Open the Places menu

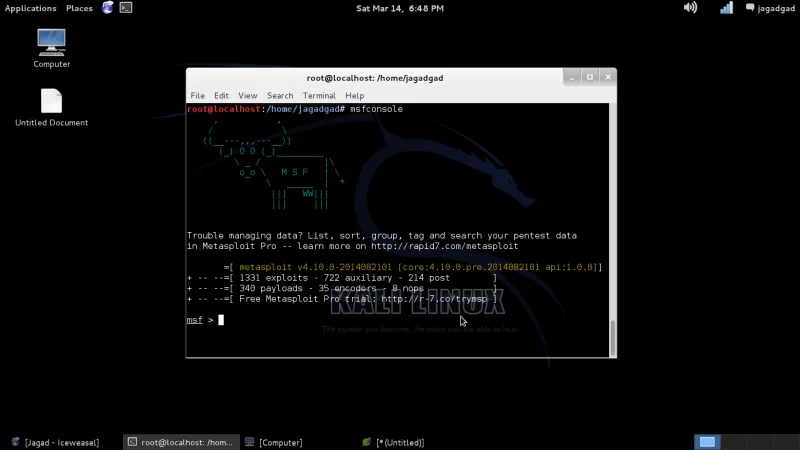point(79,8)
